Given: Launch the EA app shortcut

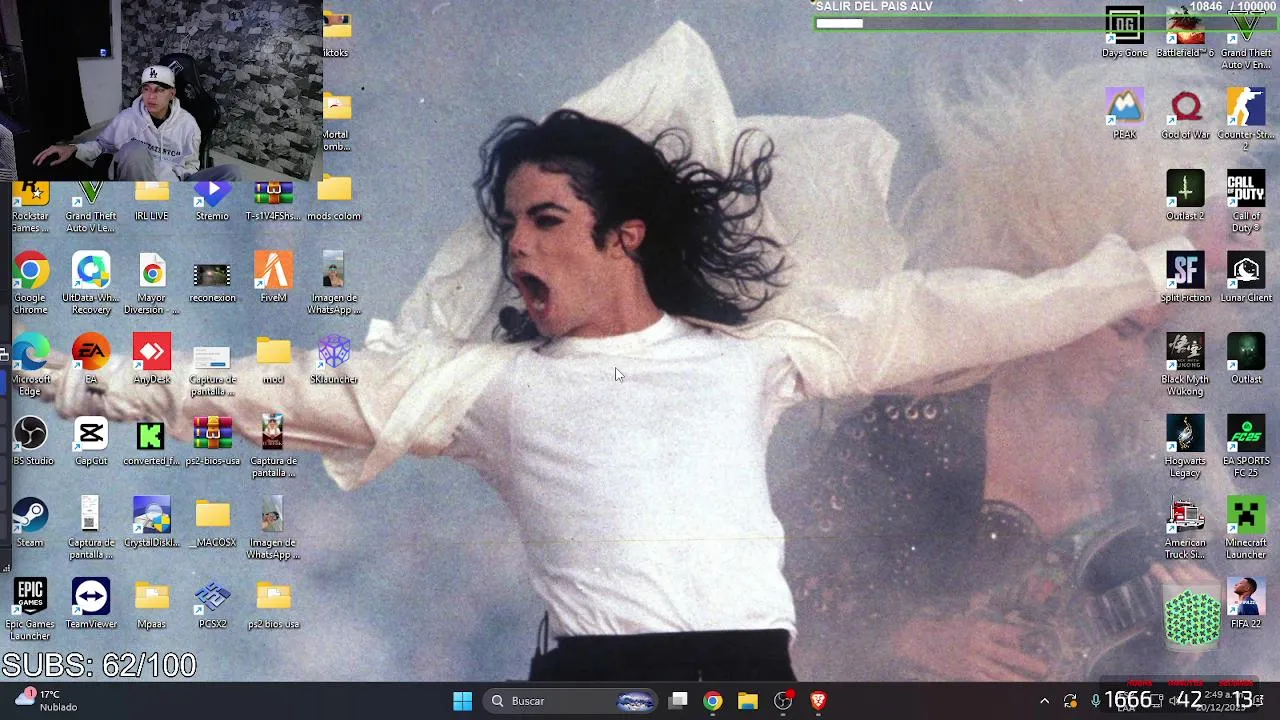Looking at the screenshot, I should click(x=91, y=359).
